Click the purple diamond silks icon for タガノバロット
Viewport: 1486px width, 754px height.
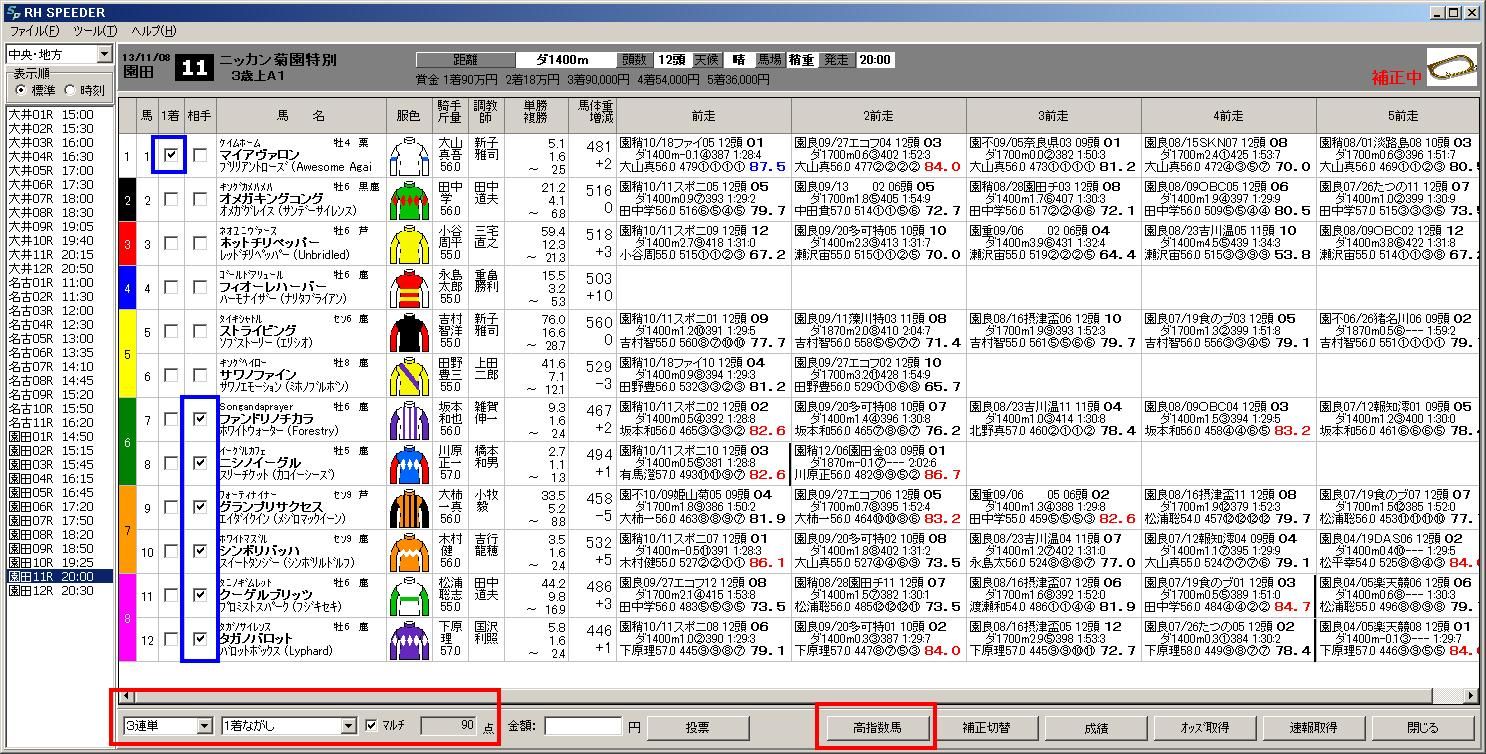click(409, 640)
